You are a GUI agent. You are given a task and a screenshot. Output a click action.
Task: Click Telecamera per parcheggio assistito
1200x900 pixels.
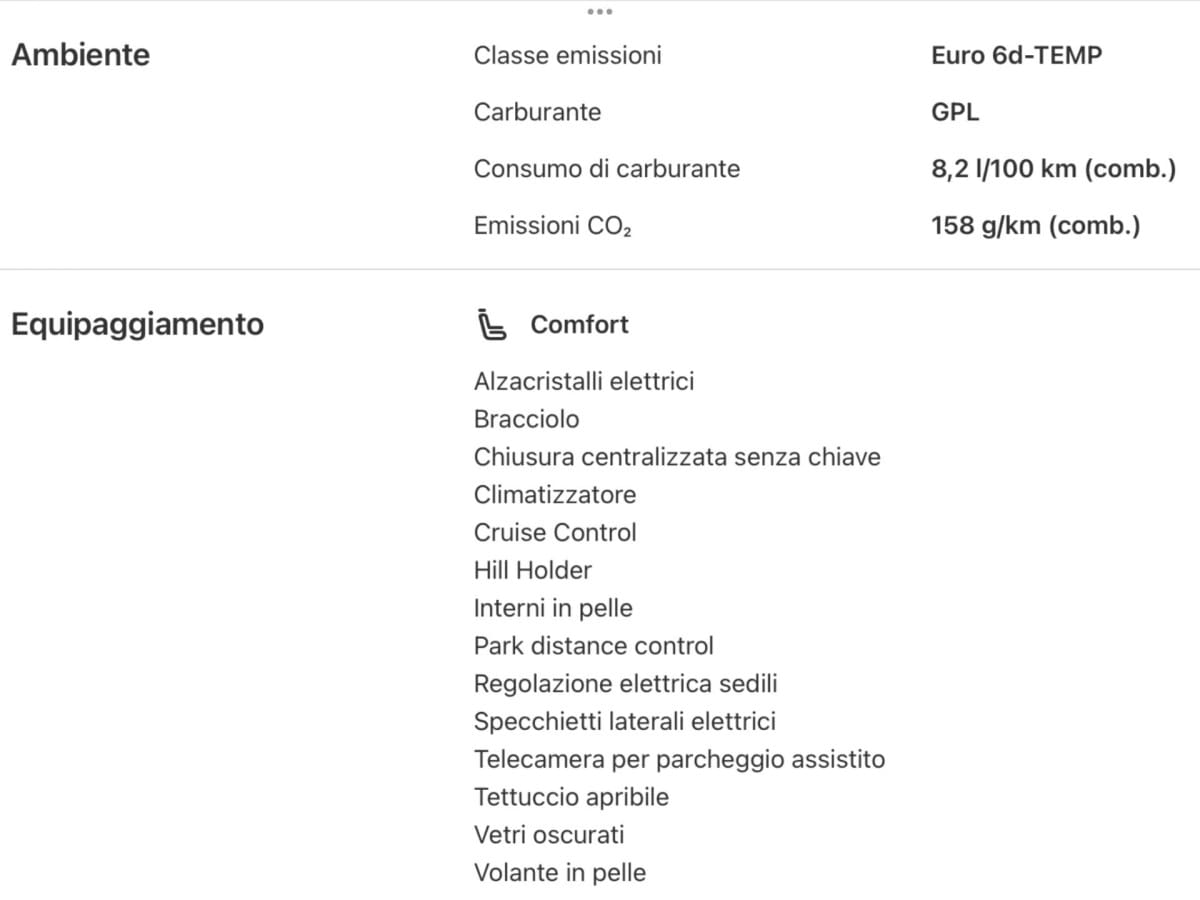[x=679, y=759]
